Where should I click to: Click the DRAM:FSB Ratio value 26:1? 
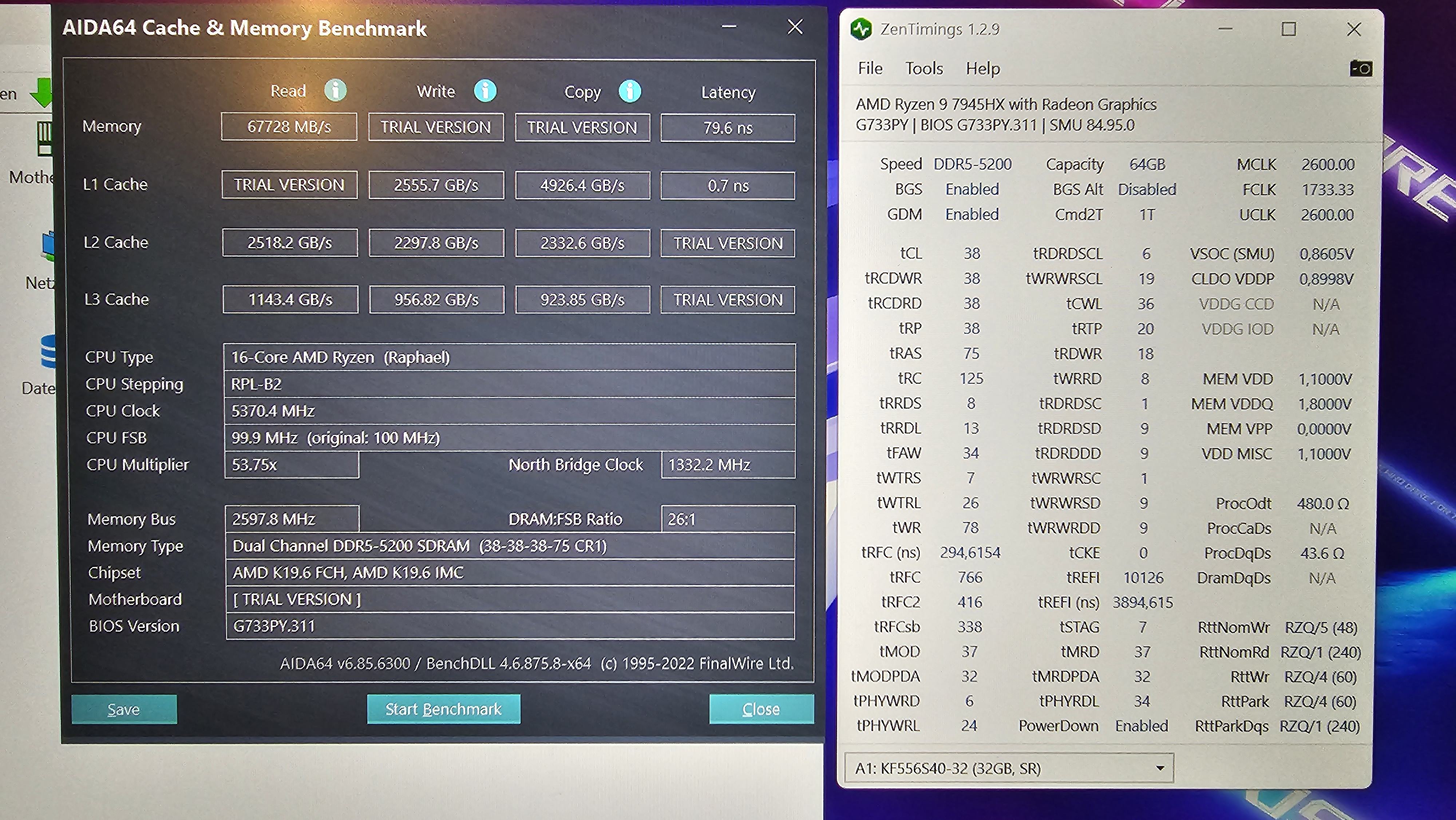pyautogui.click(x=728, y=519)
